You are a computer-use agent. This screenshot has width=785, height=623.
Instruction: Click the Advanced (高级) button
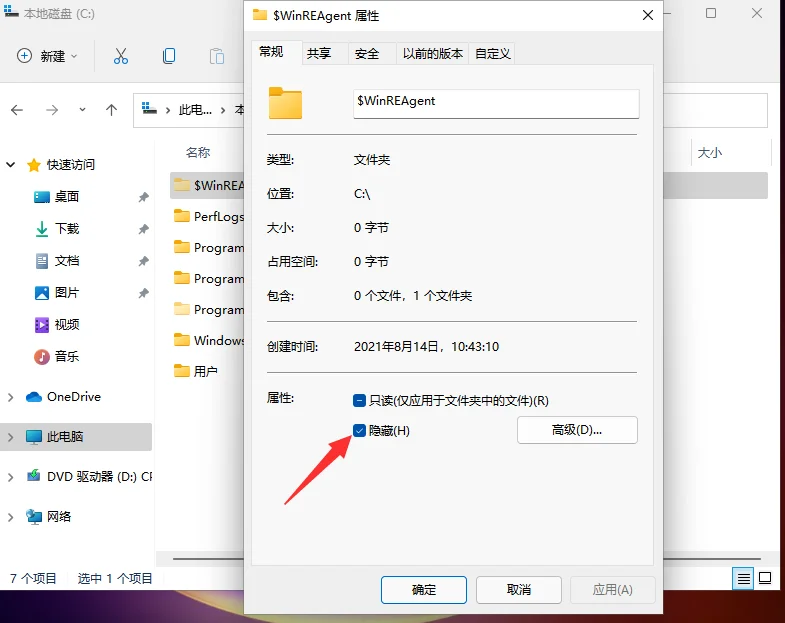point(577,430)
